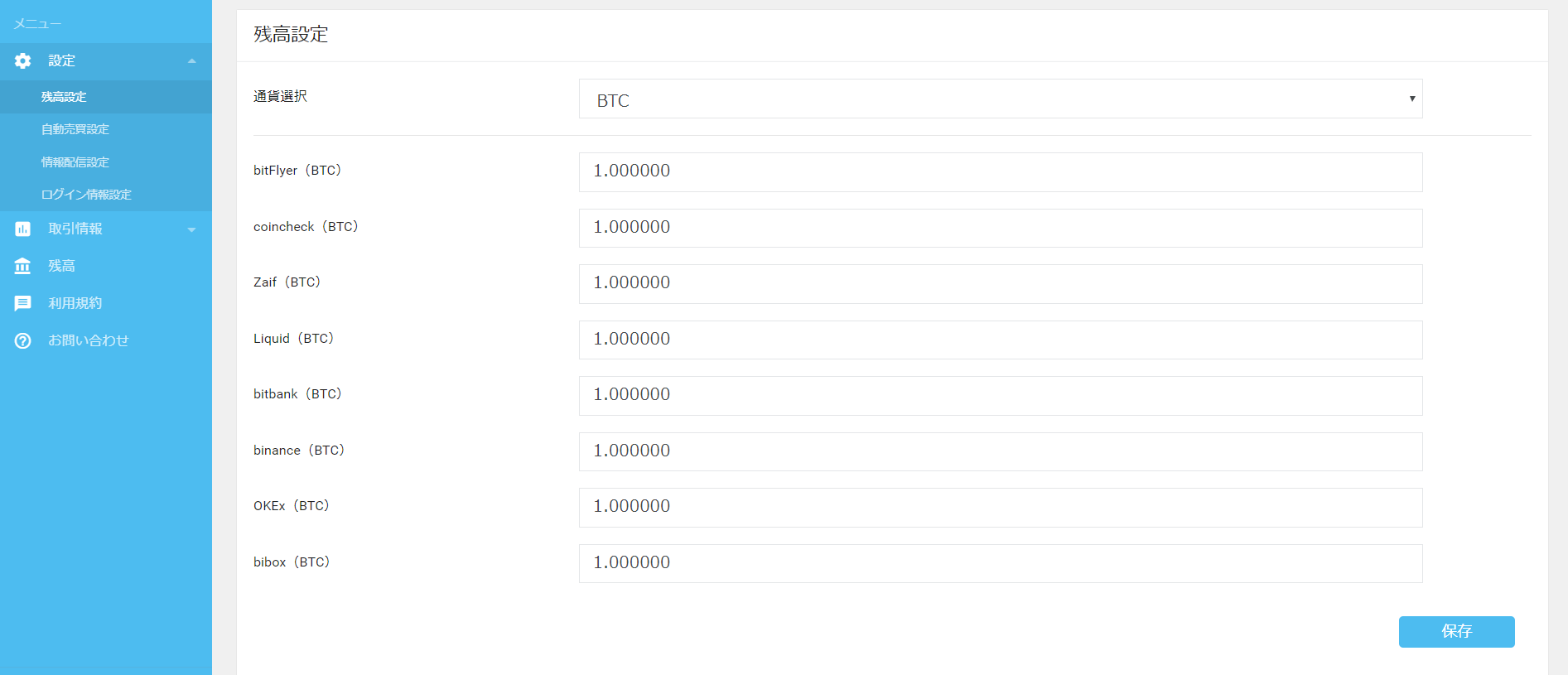
Task: Click the 保存 save button
Action: [1456, 631]
